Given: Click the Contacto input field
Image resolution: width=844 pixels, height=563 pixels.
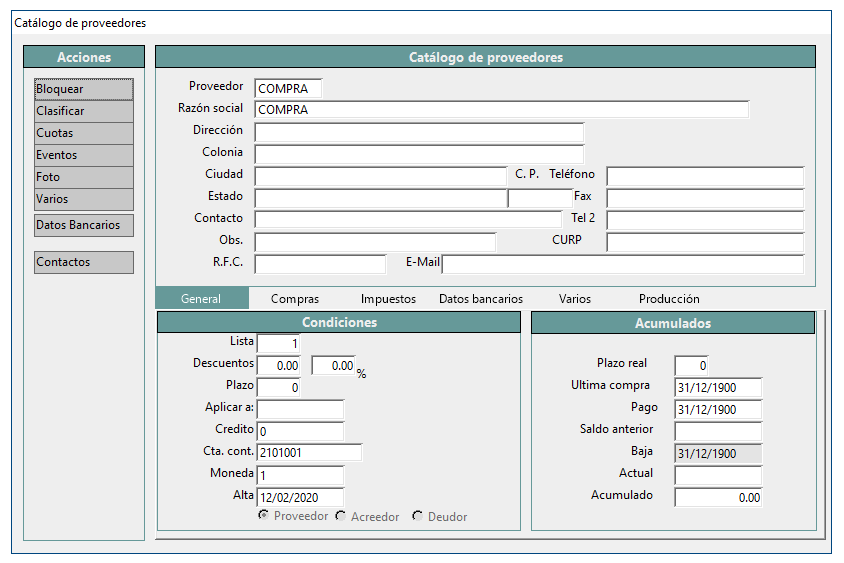Looking at the screenshot, I should click(408, 219).
